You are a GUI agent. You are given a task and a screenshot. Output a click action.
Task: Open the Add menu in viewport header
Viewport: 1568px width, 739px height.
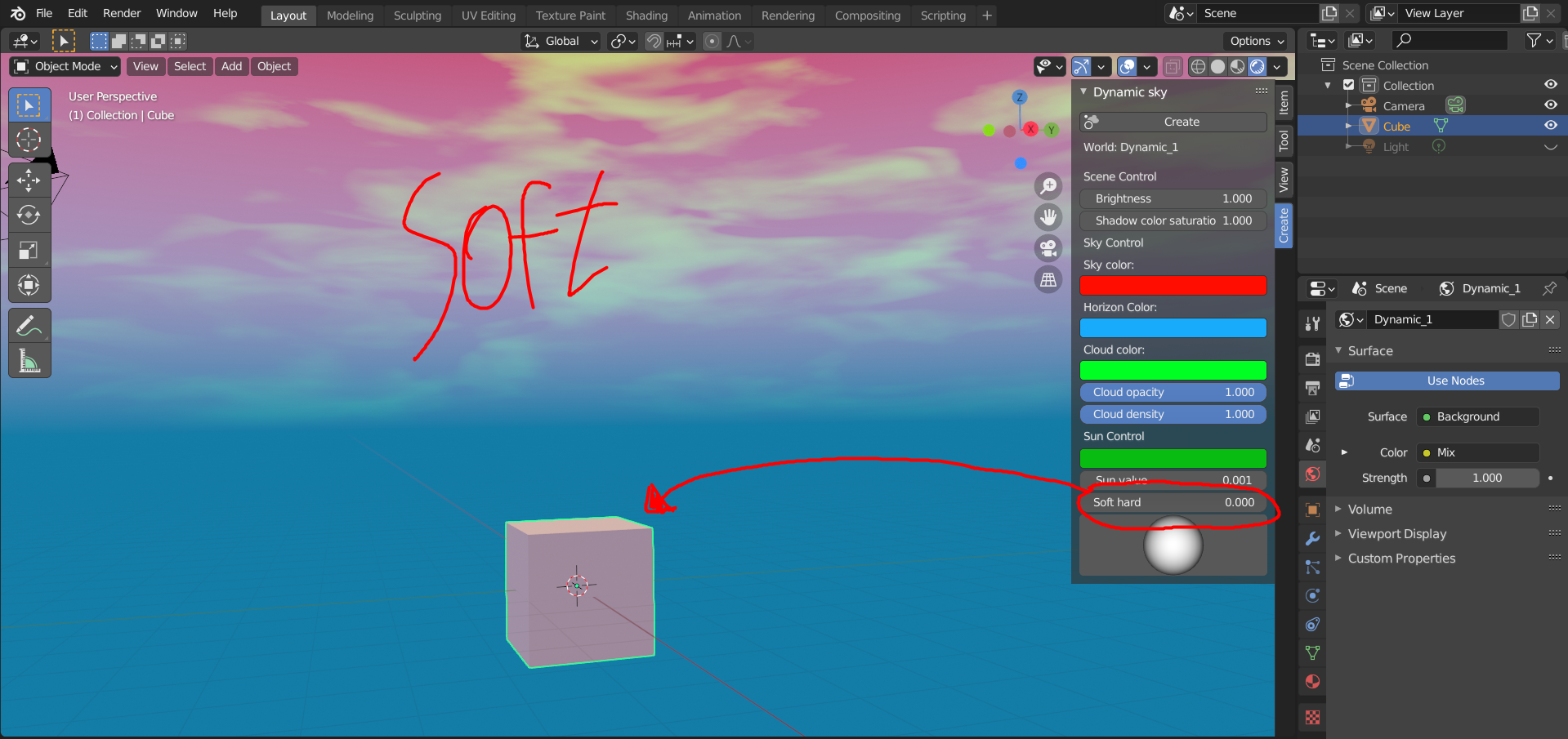click(x=231, y=66)
